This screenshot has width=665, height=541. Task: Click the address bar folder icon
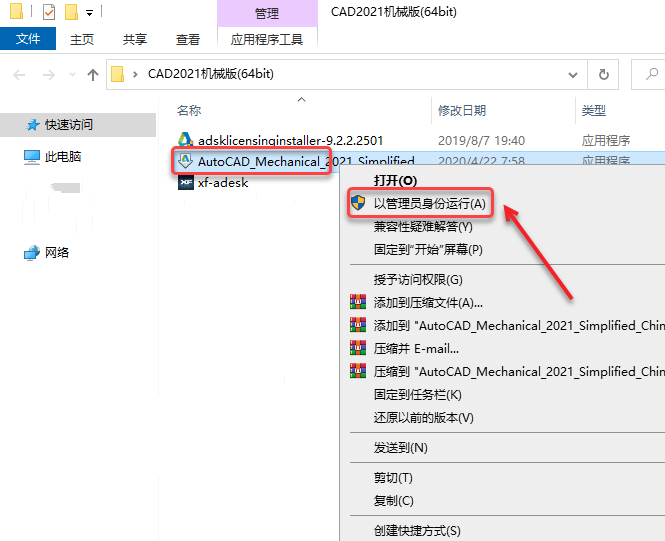click(117, 74)
